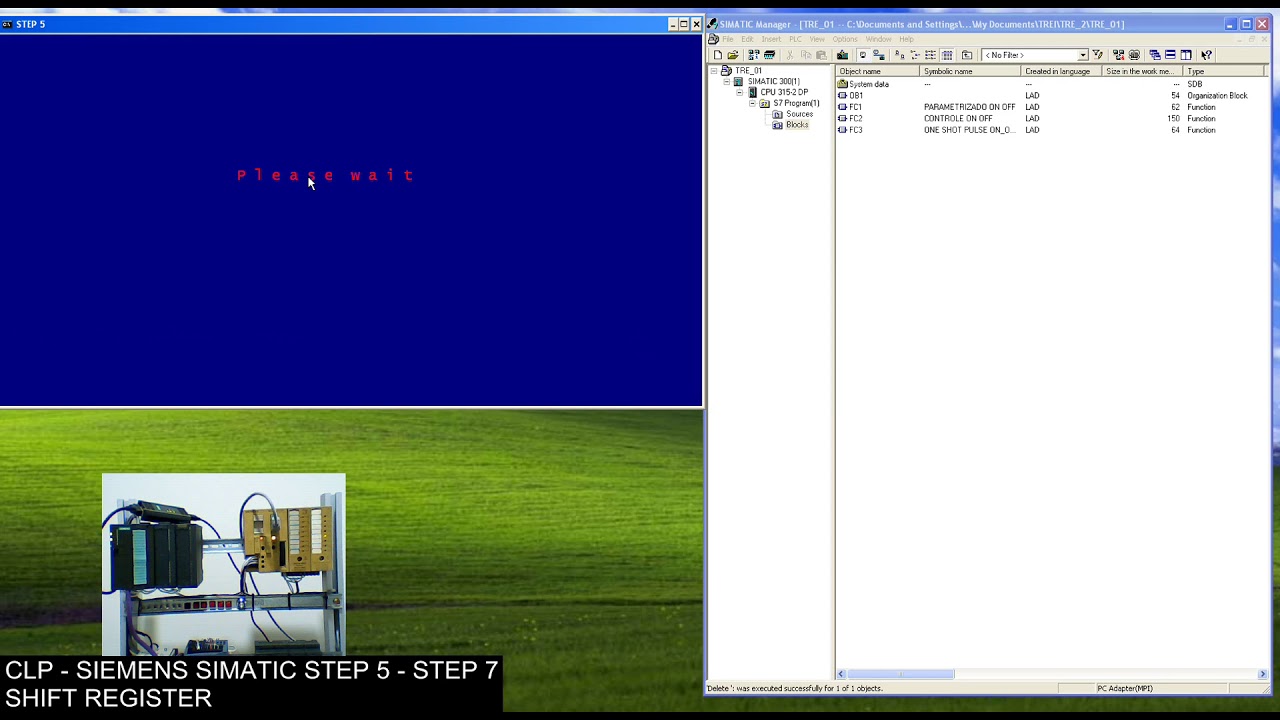
Task: Click the S7 Memory Card toolbar icon
Action: coord(769,55)
